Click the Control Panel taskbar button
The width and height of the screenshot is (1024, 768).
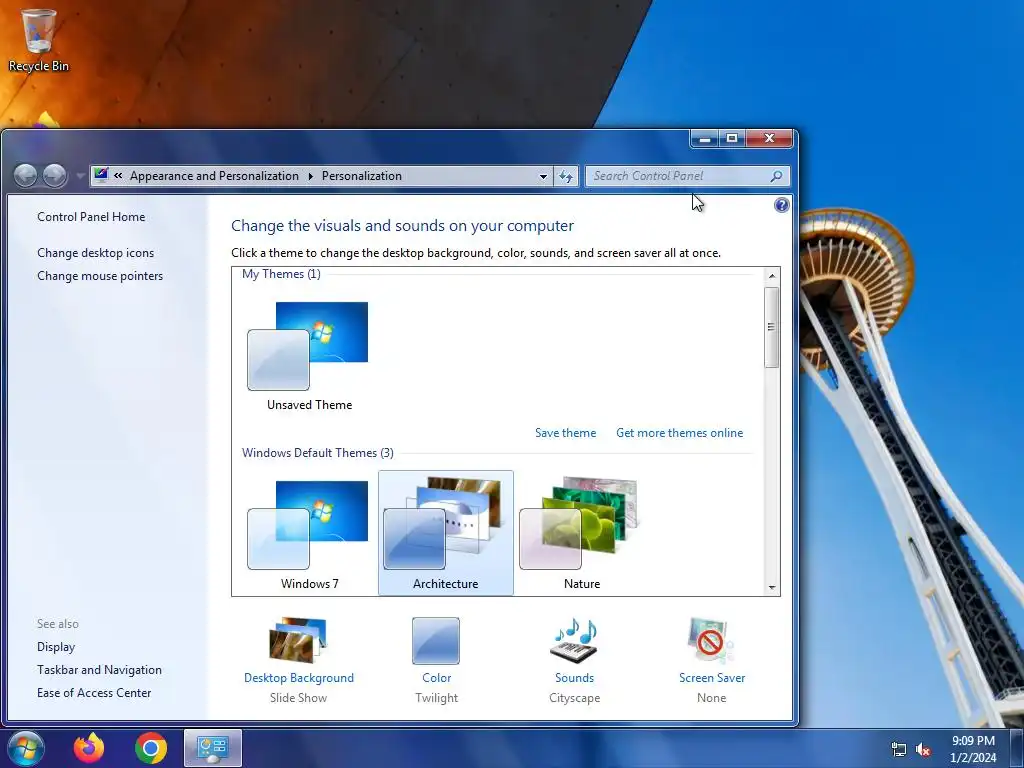point(213,748)
